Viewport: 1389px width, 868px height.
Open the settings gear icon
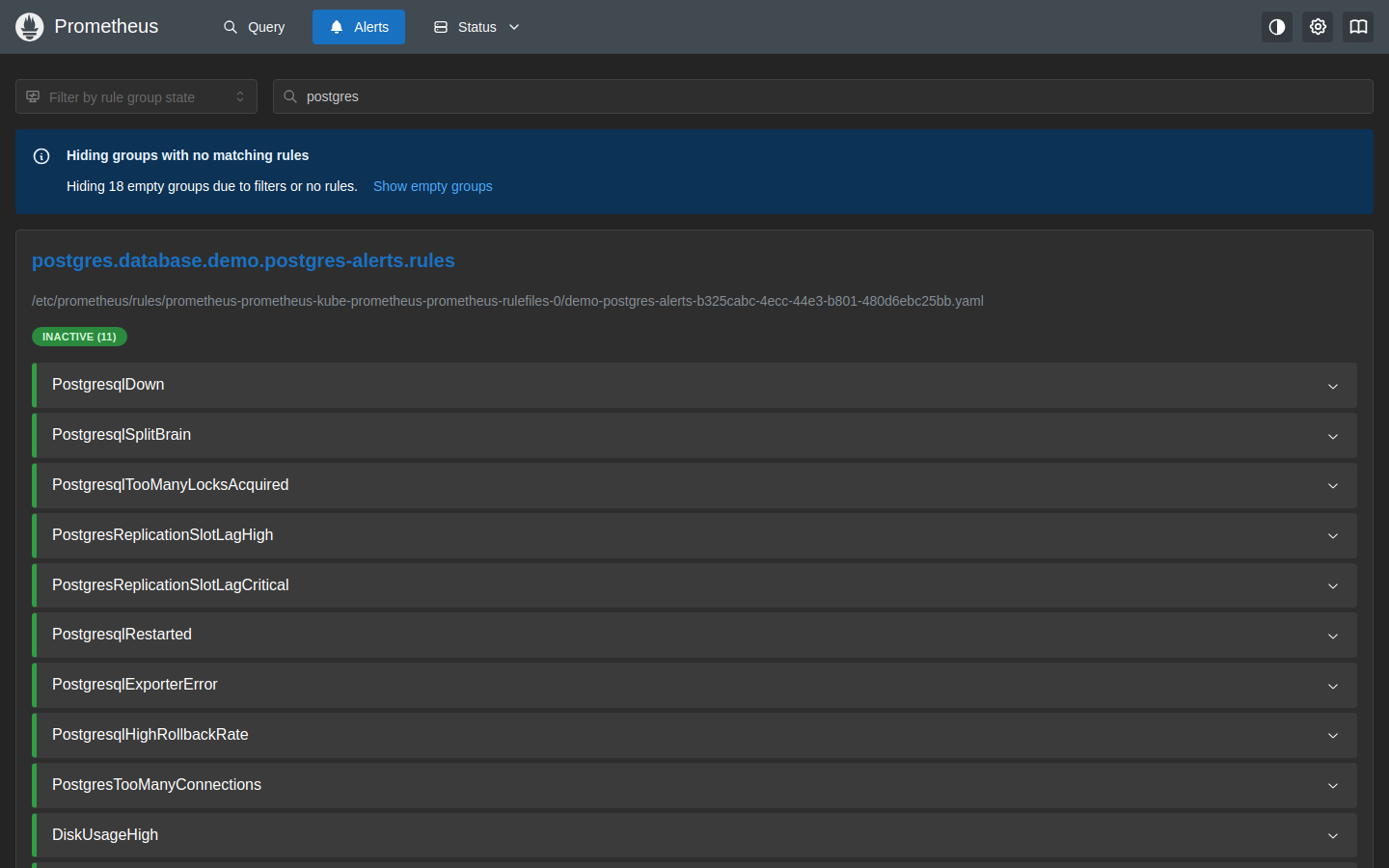point(1318,27)
